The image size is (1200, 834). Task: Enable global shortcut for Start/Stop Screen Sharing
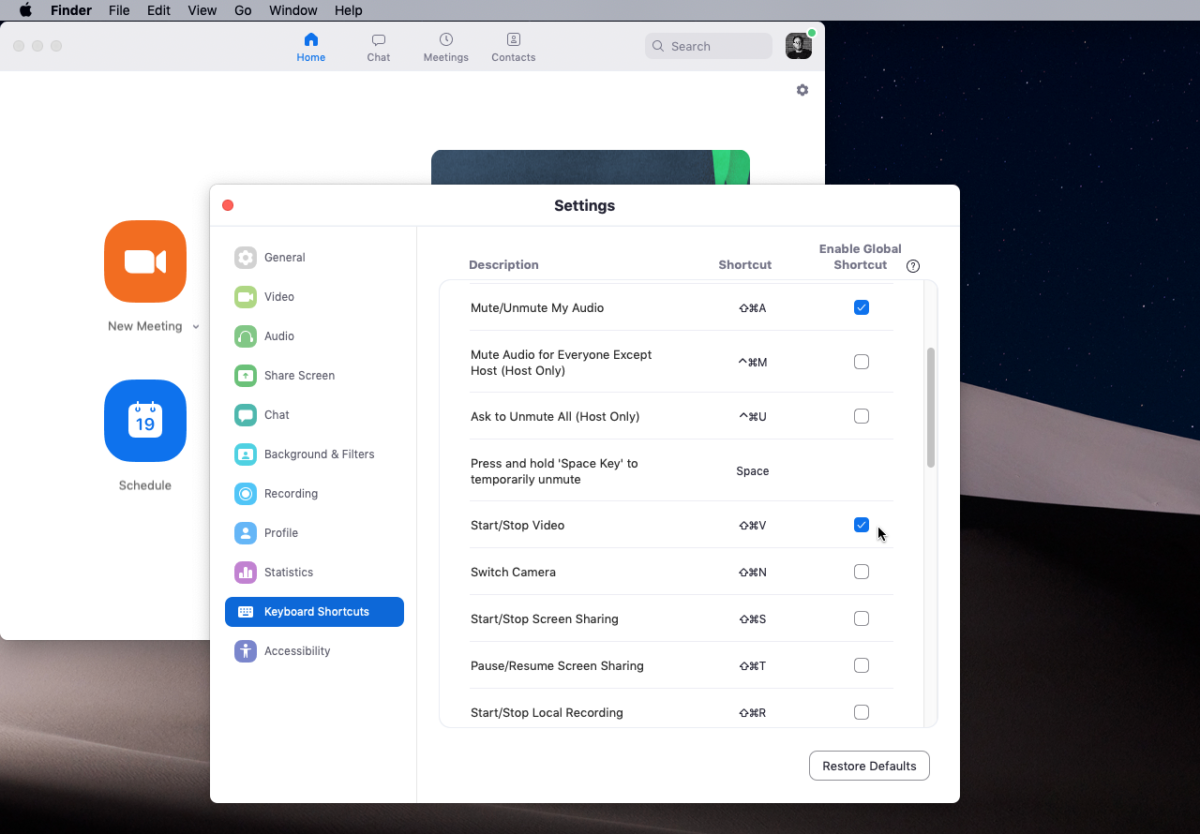(x=861, y=619)
